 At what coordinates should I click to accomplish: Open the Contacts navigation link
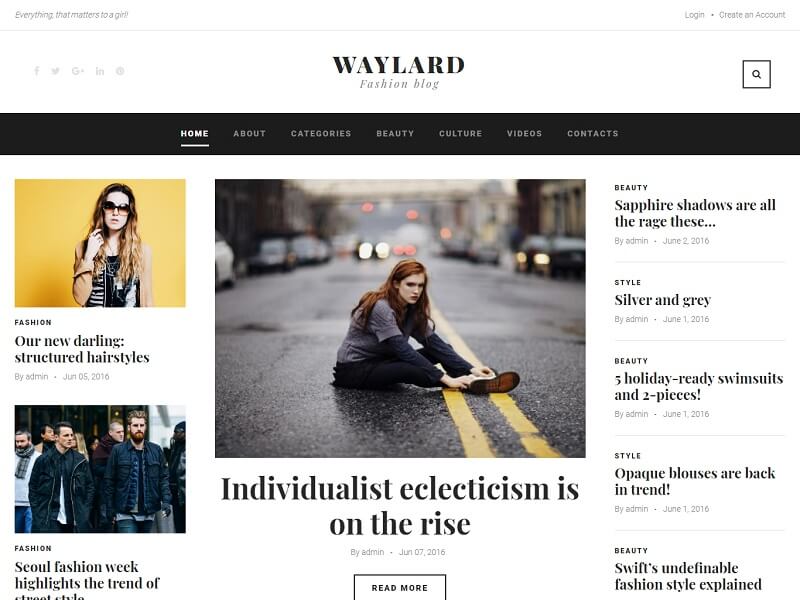click(592, 134)
